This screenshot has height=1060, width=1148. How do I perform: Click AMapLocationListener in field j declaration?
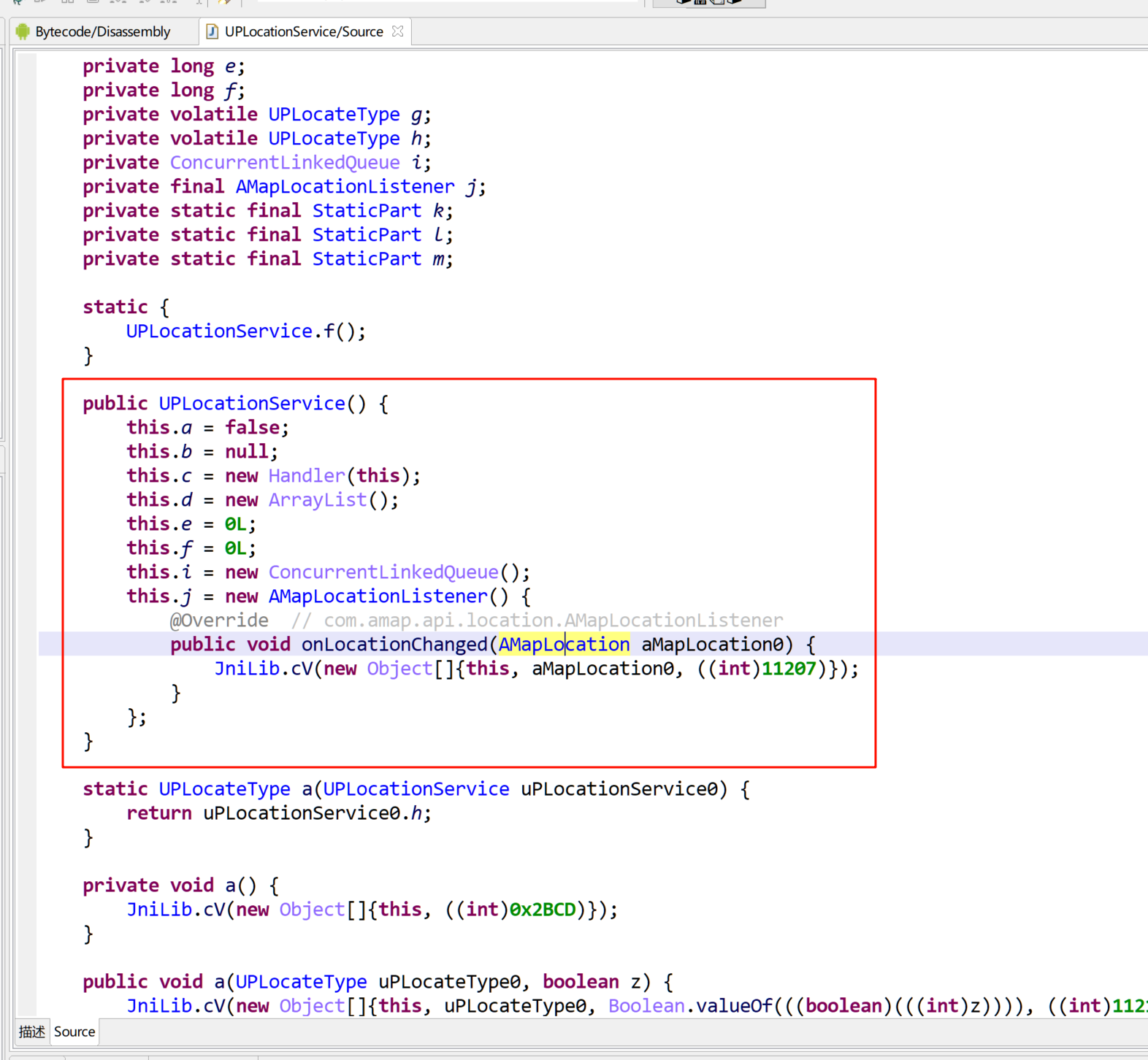pyautogui.click(x=345, y=187)
